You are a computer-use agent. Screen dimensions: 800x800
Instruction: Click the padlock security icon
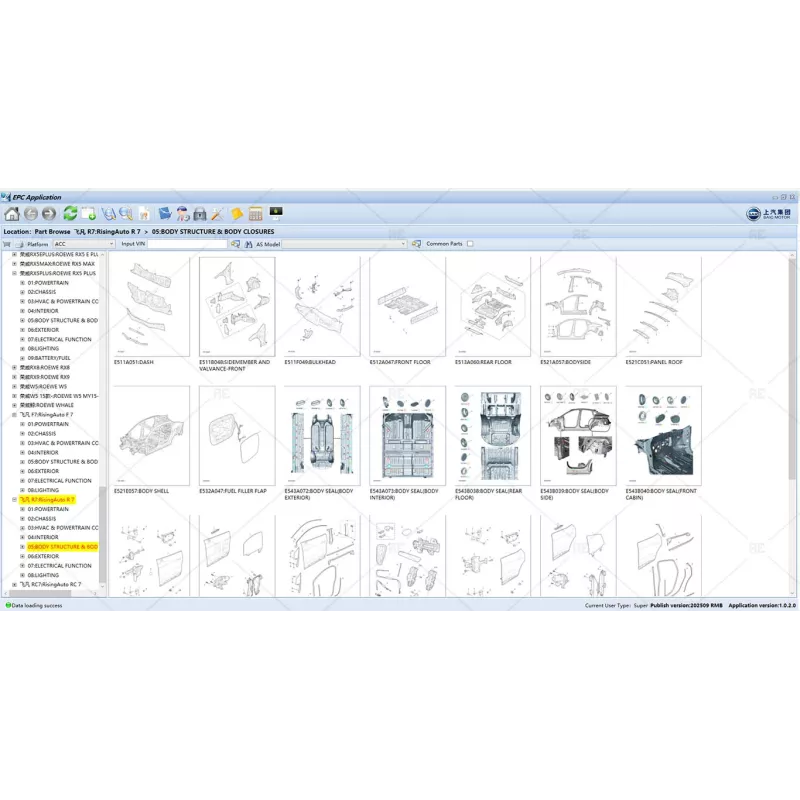coord(199,214)
